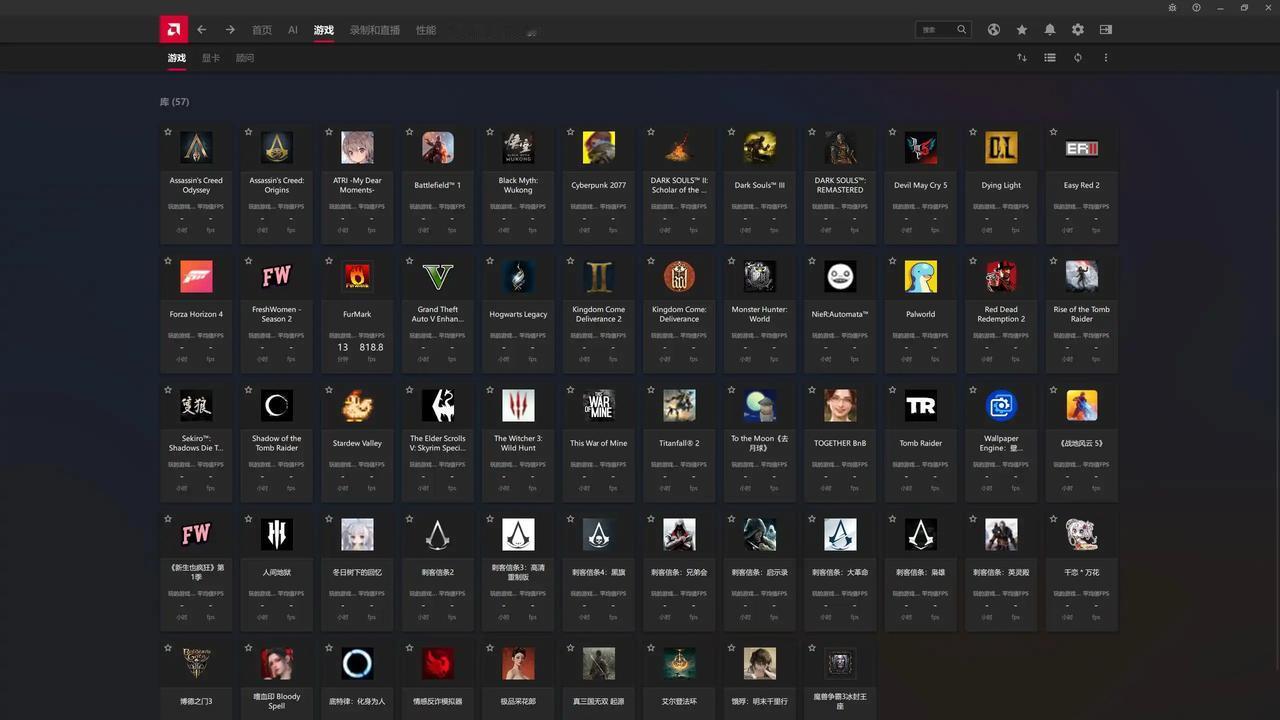
Task: Open the three-dot more options menu
Action: tap(1105, 58)
